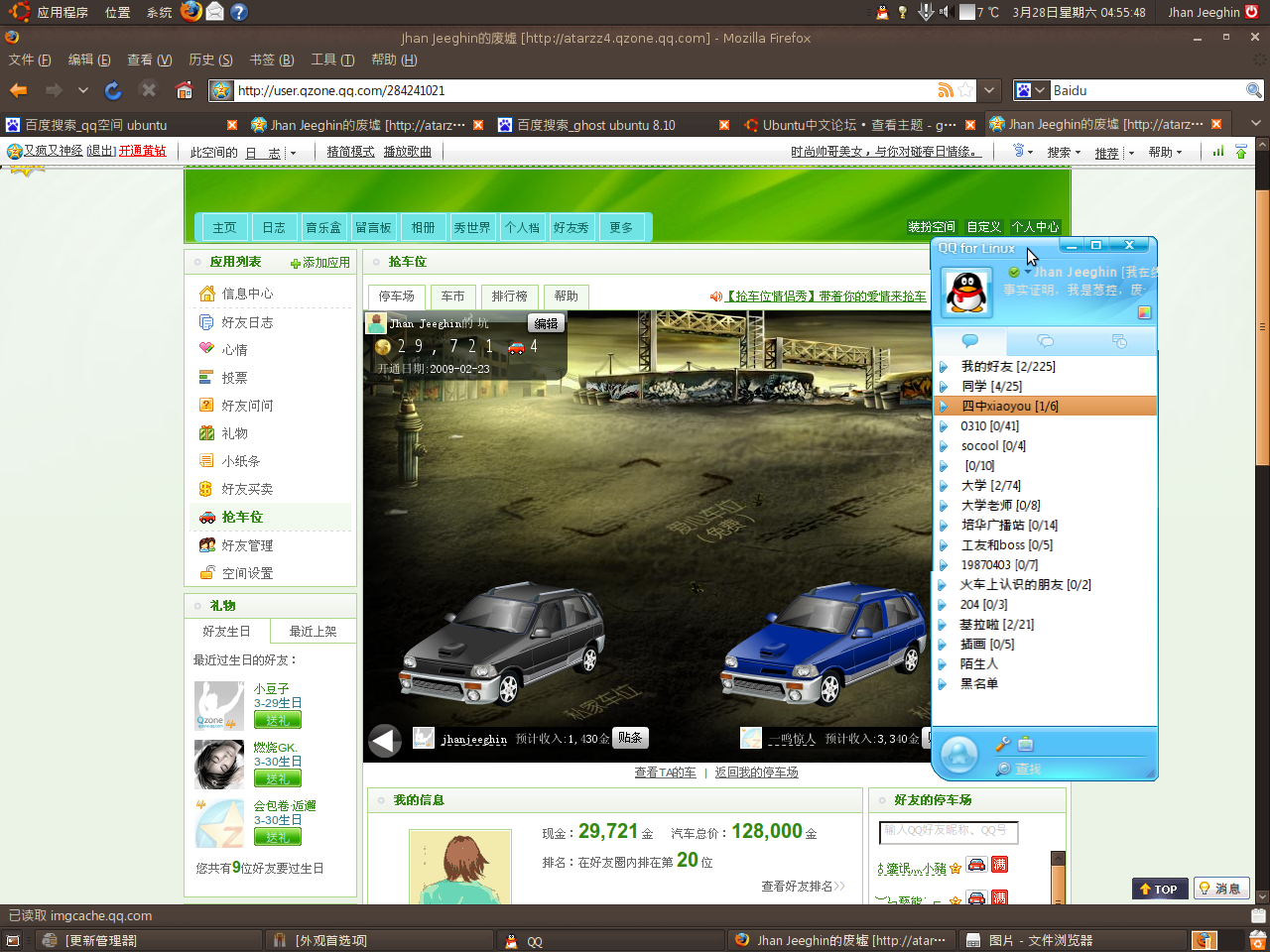Image resolution: width=1270 pixels, height=952 pixels.
Task: Click the QQ skin color palette icon
Action: (1144, 312)
